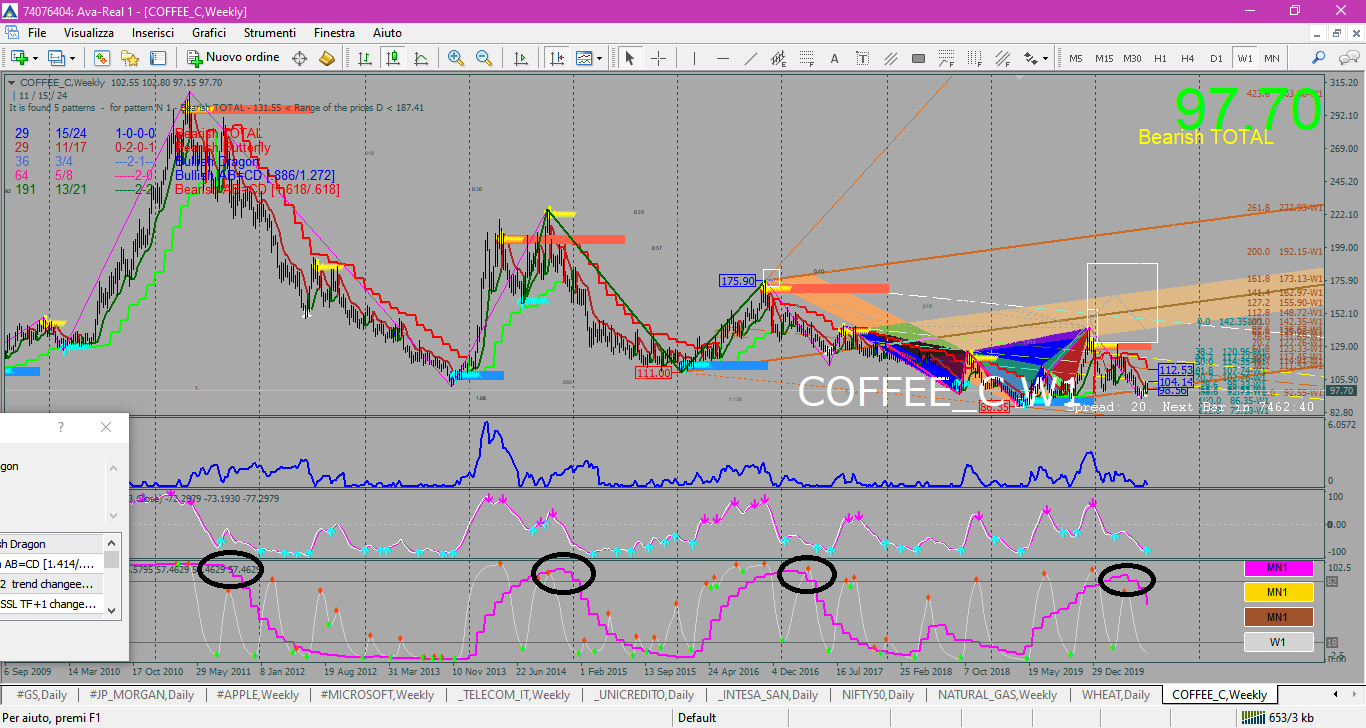Viewport: 1366px width, 728px height.
Task: Open the search magnifier icon
Action: pyautogui.click(x=1319, y=58)
